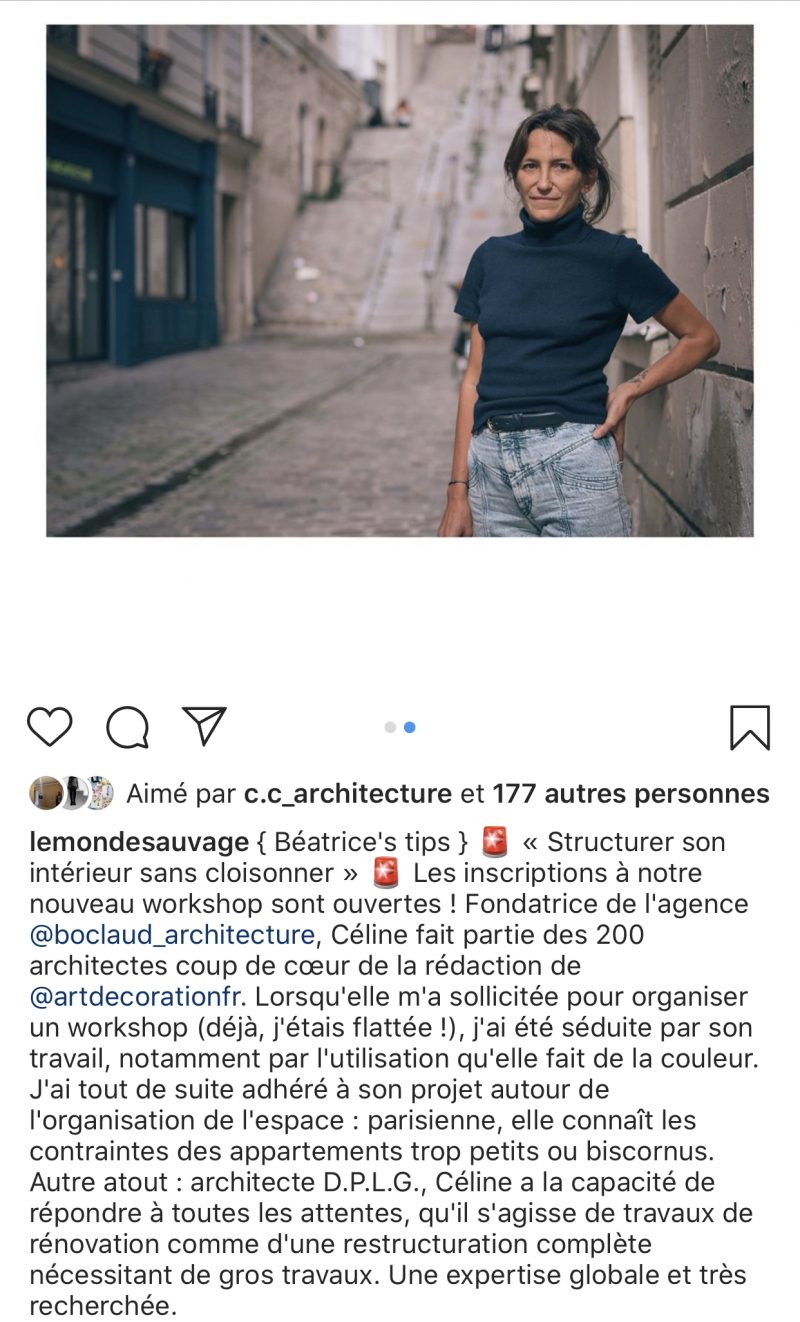
Task: Open the liker avatars cluster
Action: pyautogui.click(x=71, y=793)
